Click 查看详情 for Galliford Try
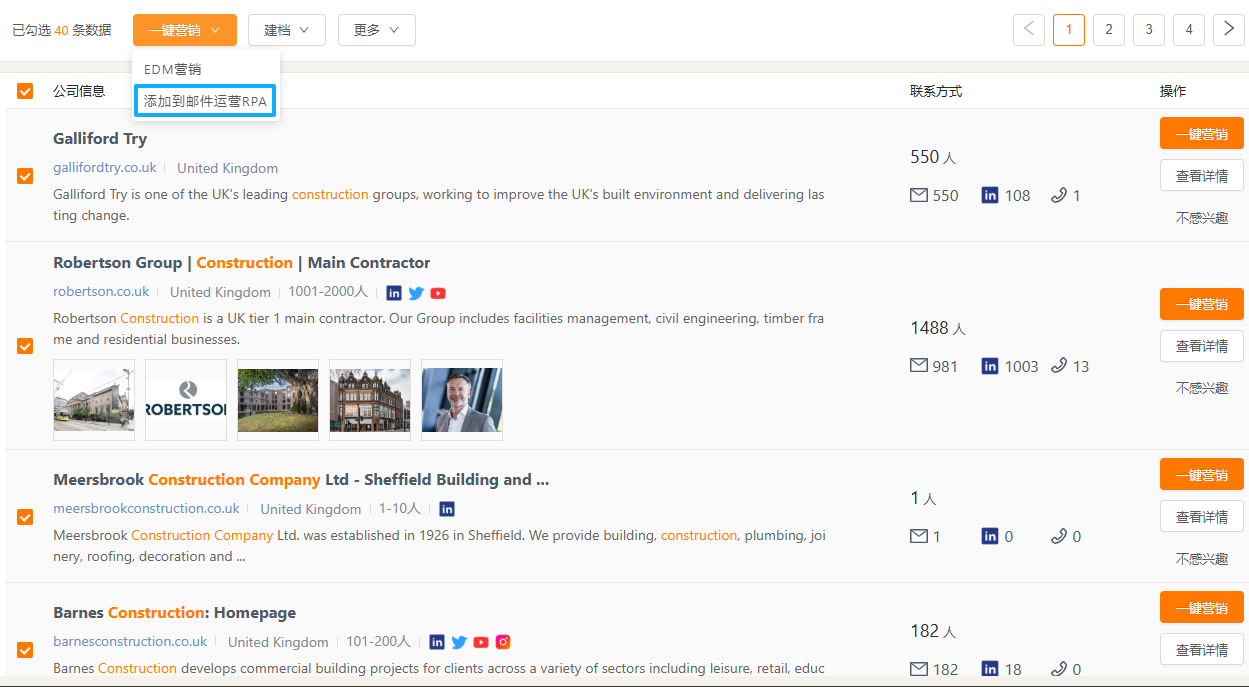1249x687 pixels. [1202, 175]
